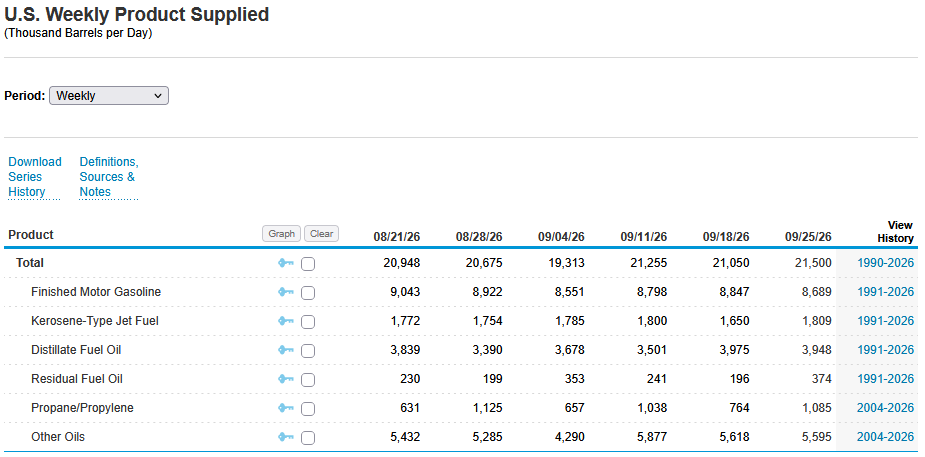Click the Thousand Barrels per Day subtitle
925x457 pixels.
coord(78,33)
